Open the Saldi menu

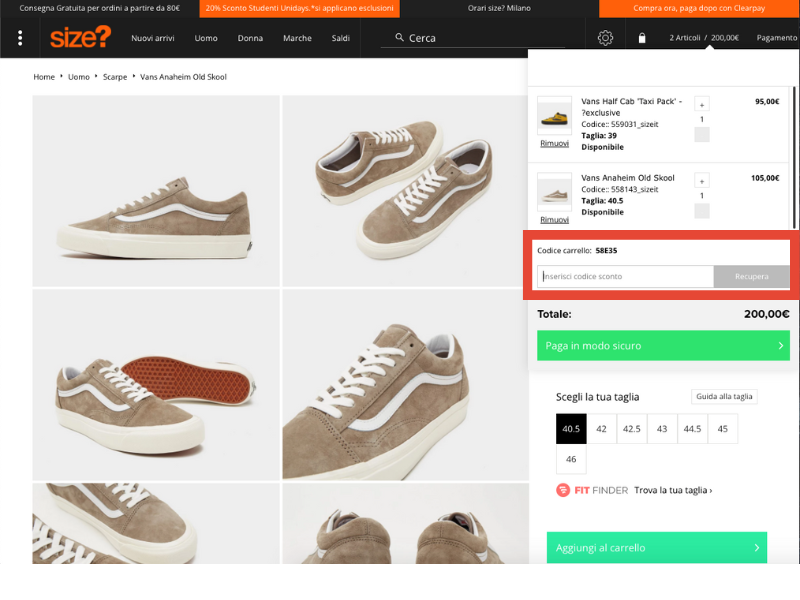(x=341, y=38)
